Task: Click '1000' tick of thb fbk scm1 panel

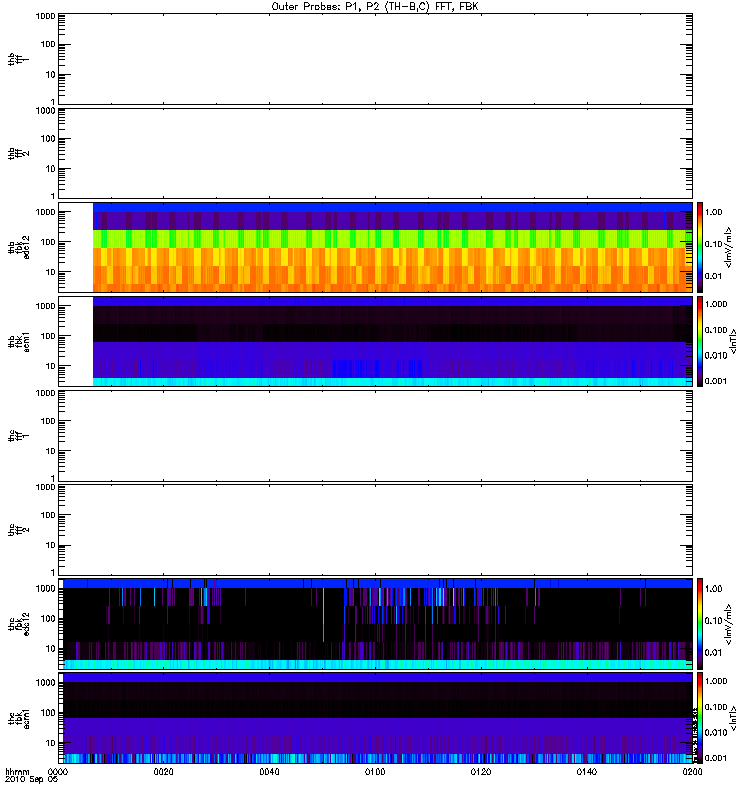Action: tap(45, 306)
